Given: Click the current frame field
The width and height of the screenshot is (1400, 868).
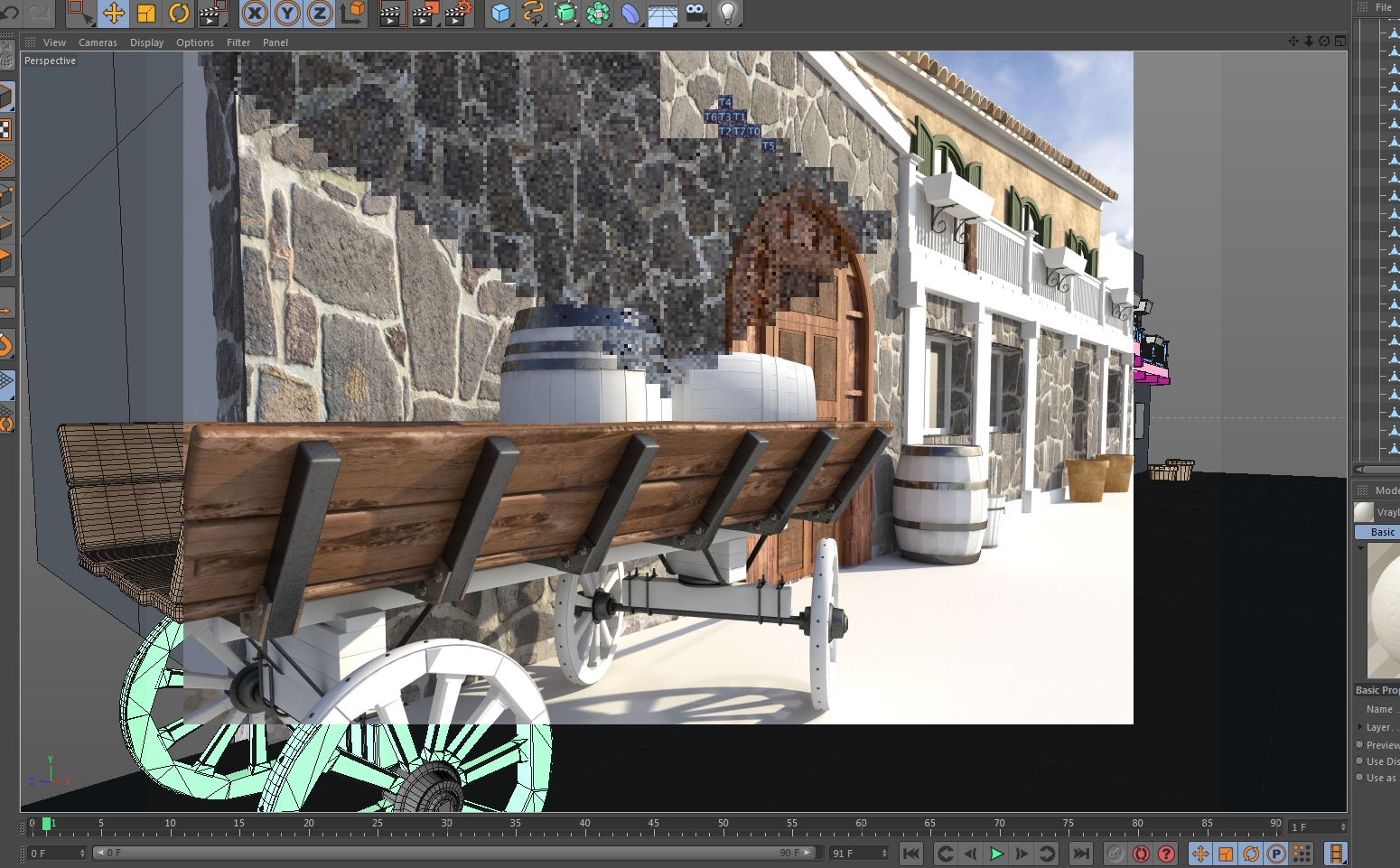Looking at the screenshot, I should 1319,827.
